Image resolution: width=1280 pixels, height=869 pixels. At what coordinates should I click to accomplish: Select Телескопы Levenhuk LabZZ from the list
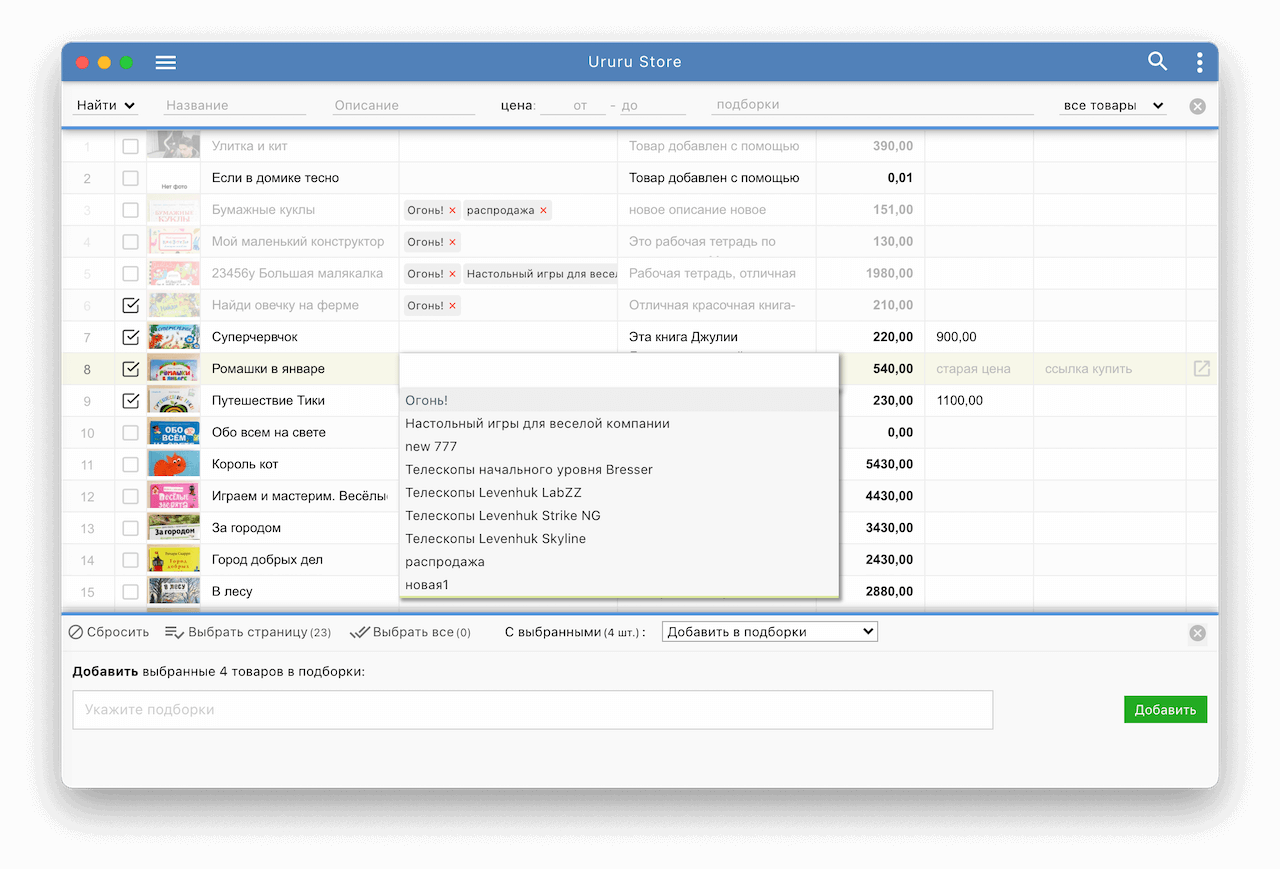(493, 492)
